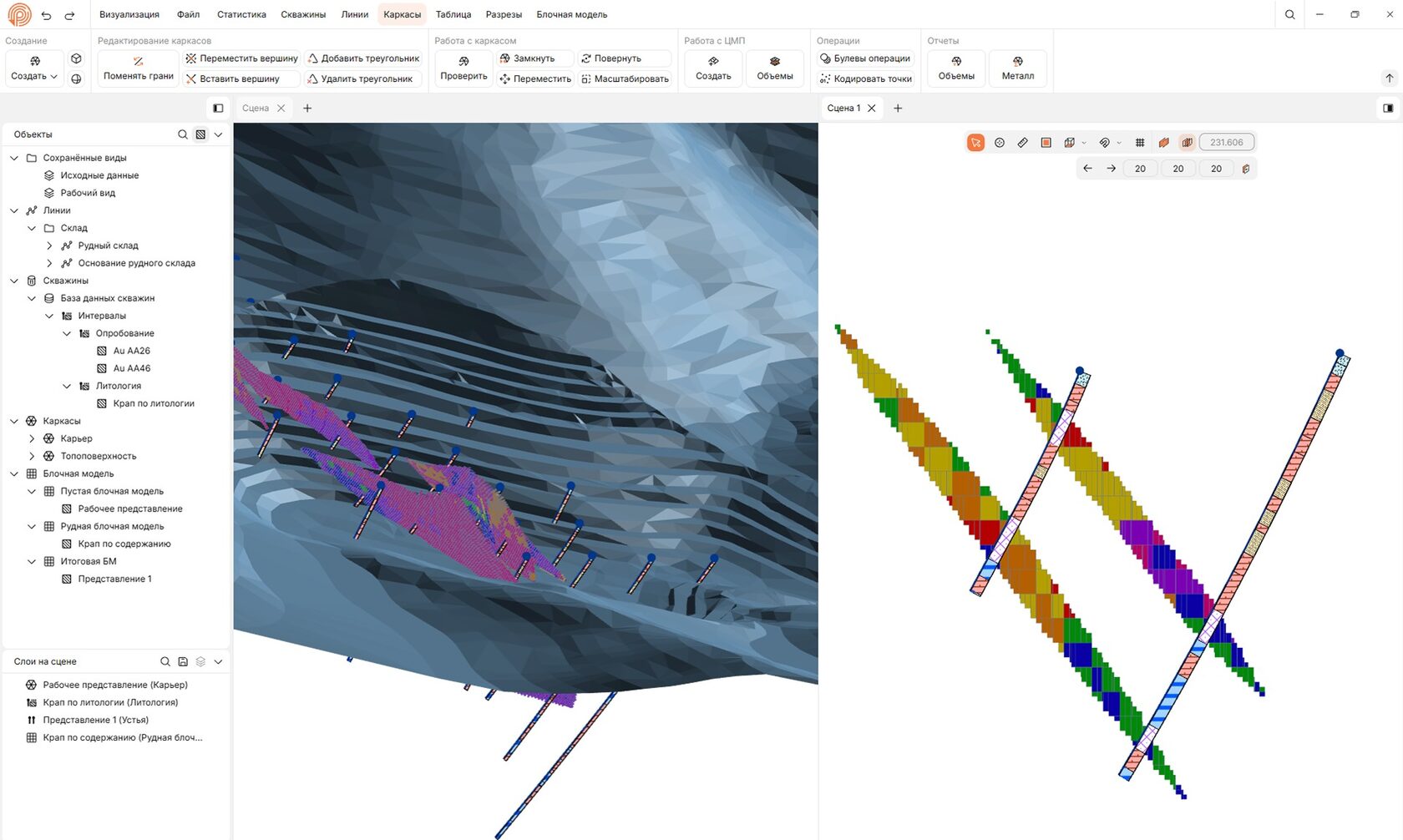This screenshot has height=840, width=1403.
Task: Open the Блочная модель ribbon tab
Action: pyautogui.click(x=571, y=14)
